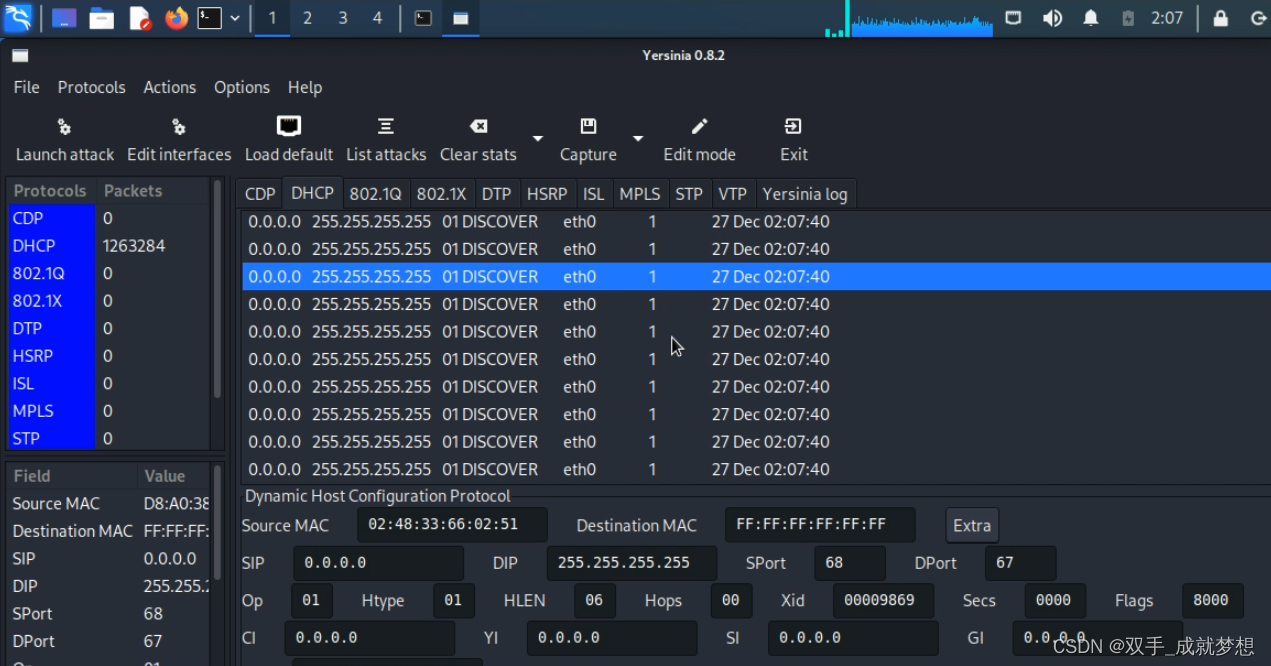Click the Yersinia window menu icon
The width and height of the screenshot is (1271, 666).
(20, 56)
